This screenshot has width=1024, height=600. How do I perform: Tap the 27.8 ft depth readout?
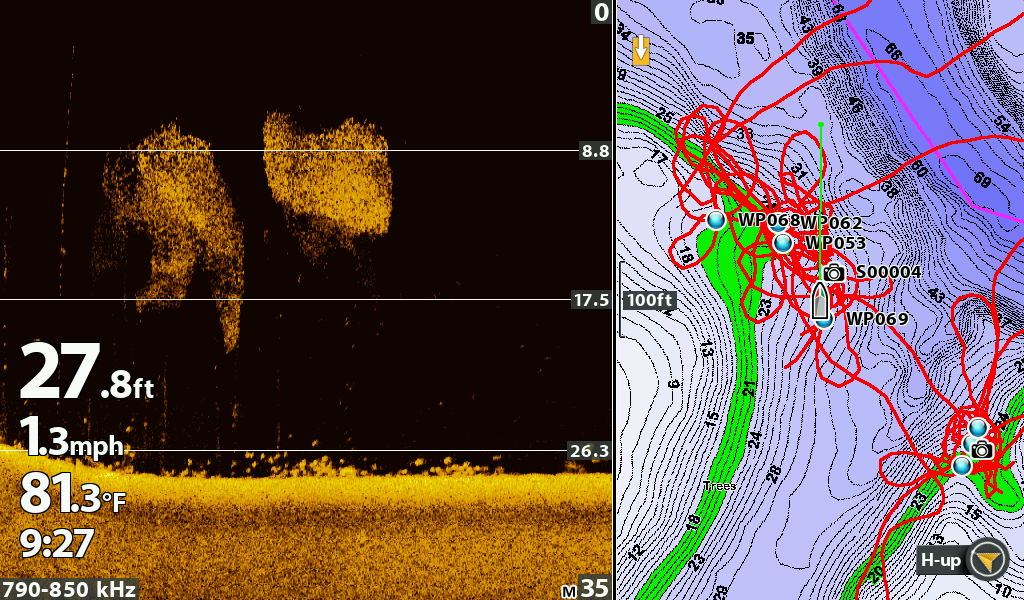[87, 372]
